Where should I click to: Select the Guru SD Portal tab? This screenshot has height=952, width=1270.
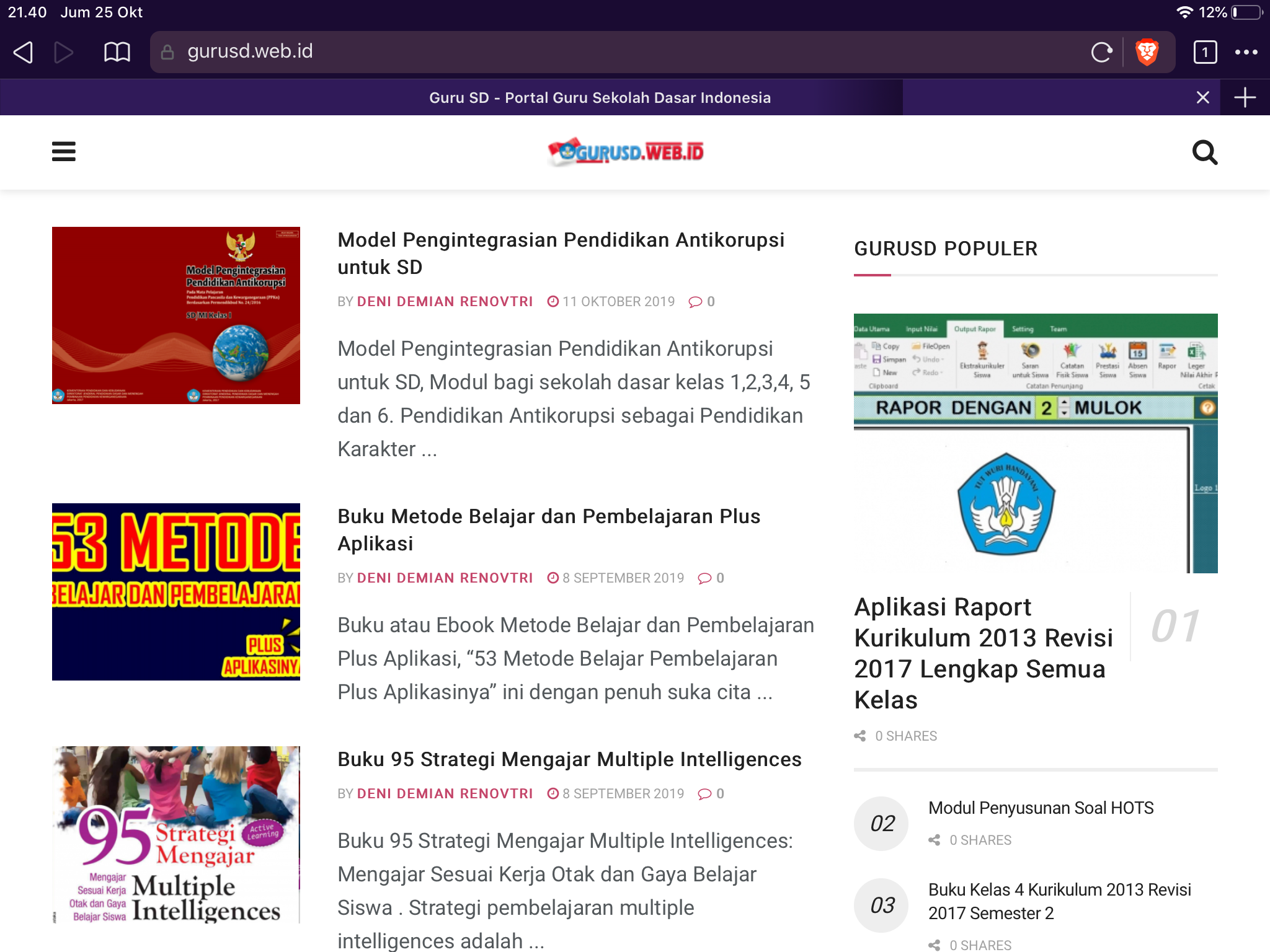pyautogui.click(x=600, y=97)
